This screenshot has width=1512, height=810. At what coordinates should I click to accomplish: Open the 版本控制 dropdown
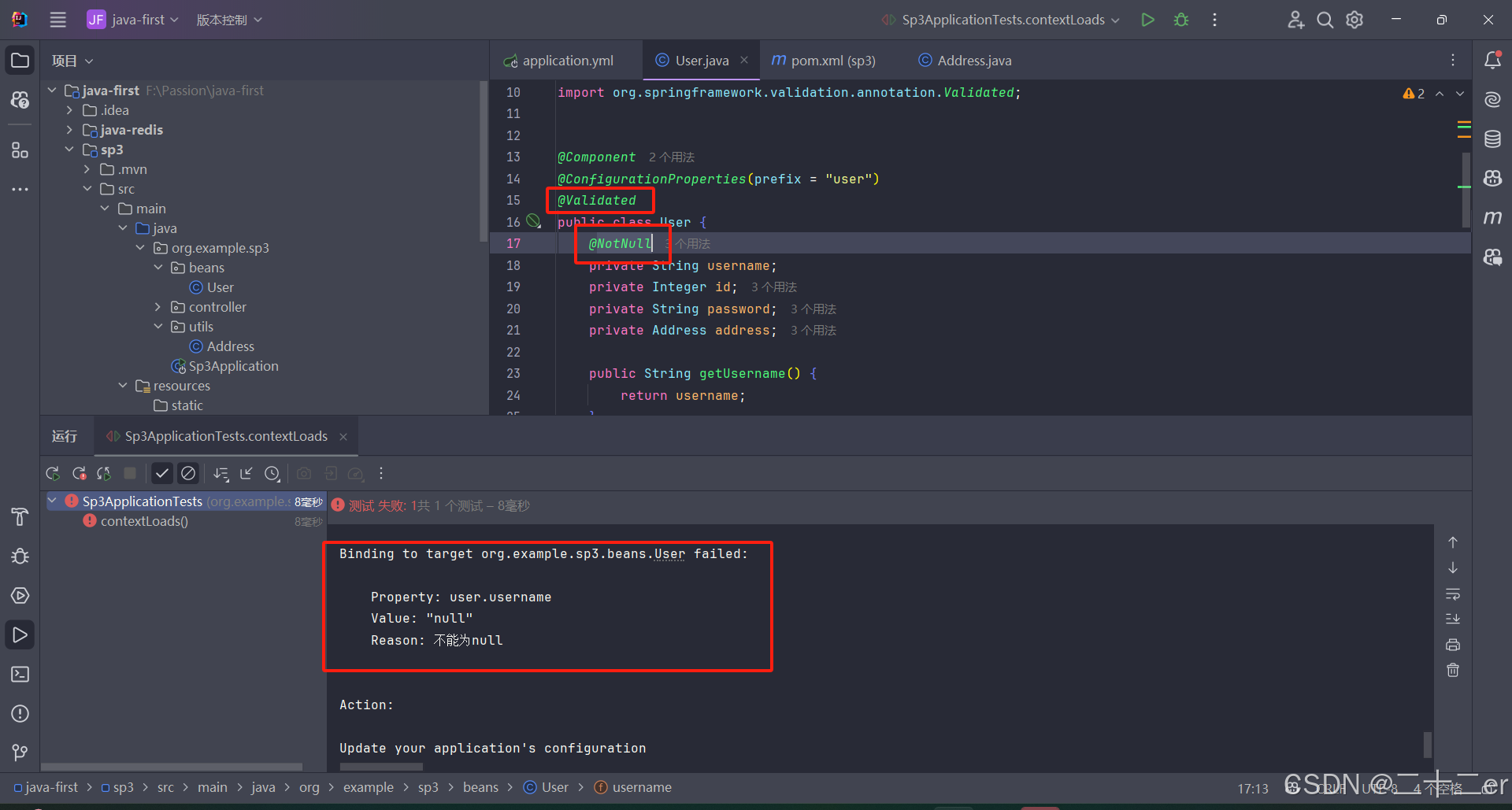tap(228, 20)
